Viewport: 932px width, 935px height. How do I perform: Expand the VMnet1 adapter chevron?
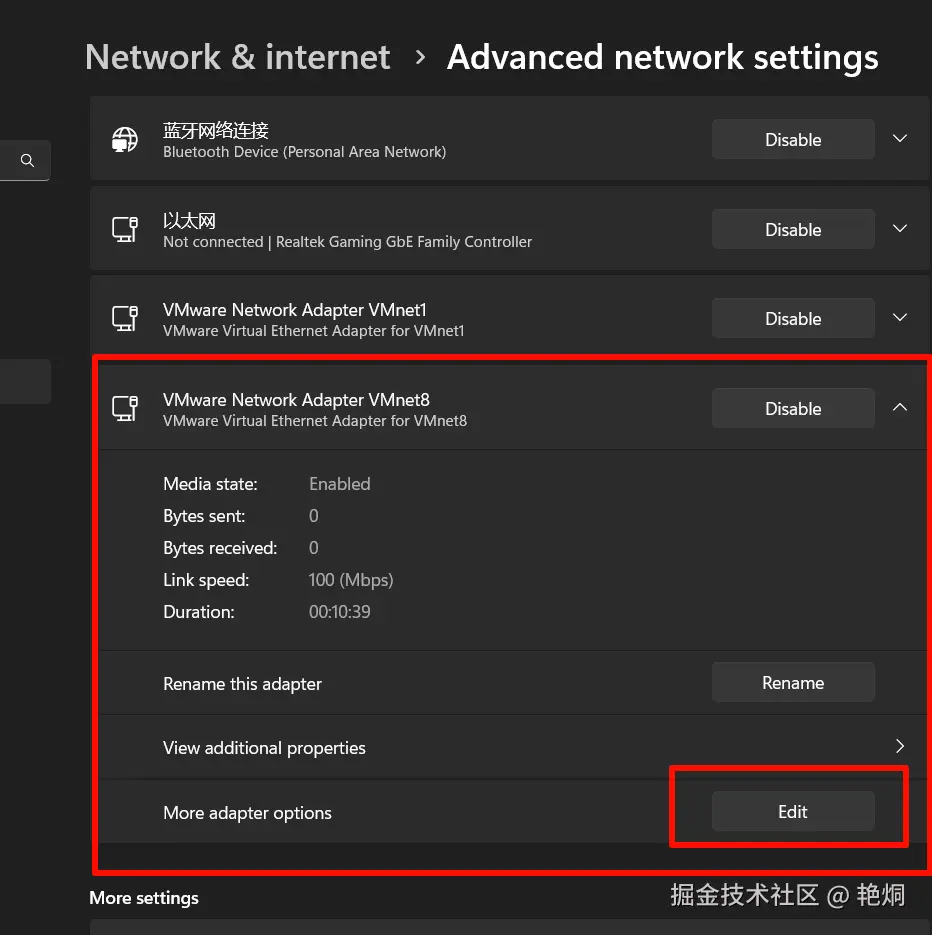(900, 318)
